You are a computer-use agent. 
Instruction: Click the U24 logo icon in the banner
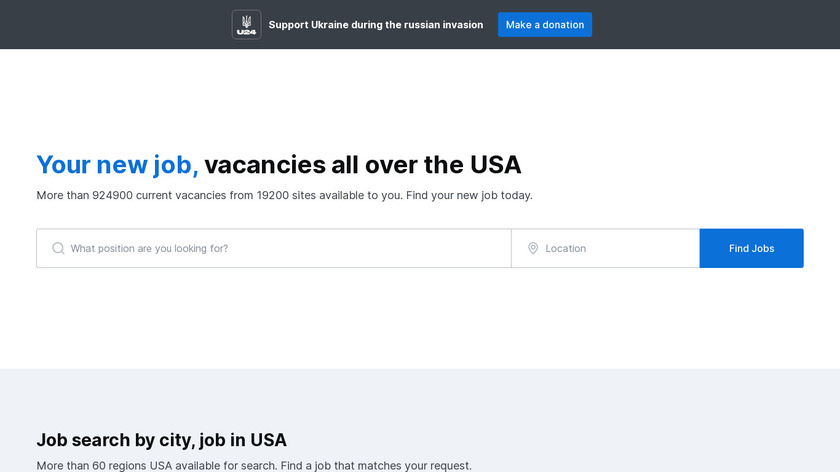pyautogui.click(x=246, y=25)
